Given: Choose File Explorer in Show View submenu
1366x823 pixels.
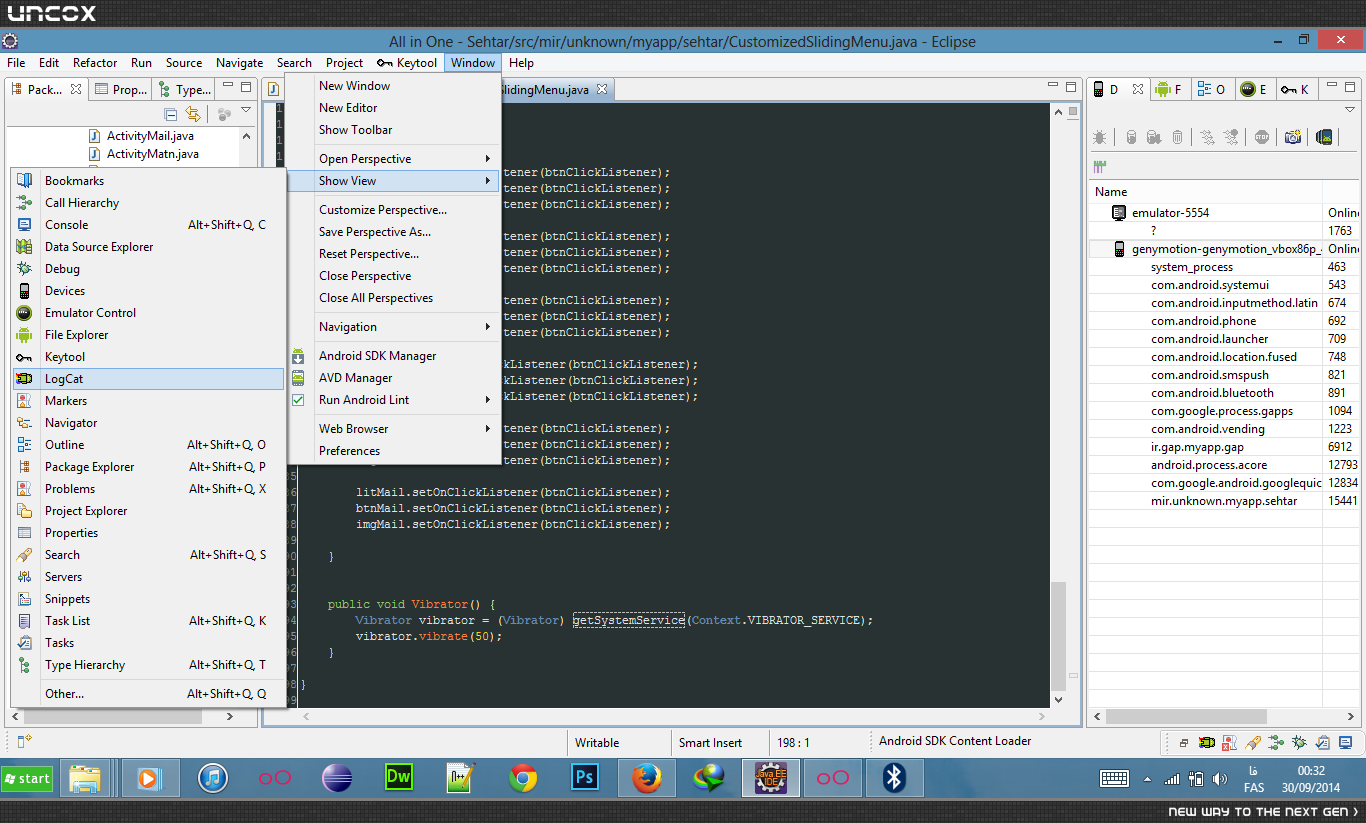Looking at the screenshot, I should 148,335.
